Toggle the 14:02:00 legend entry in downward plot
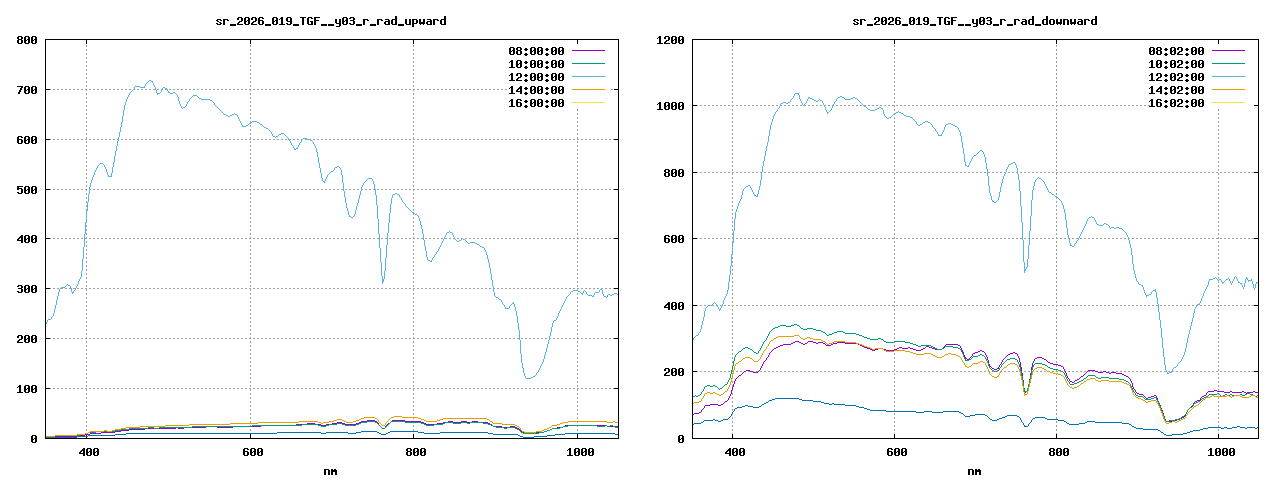The height and width of the screenshot is (480, 1280). (x=1177, y=90)
